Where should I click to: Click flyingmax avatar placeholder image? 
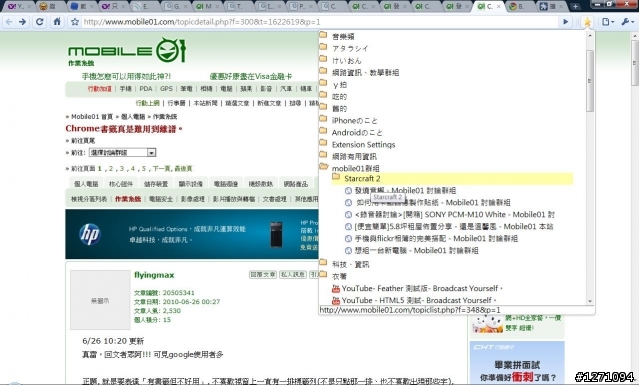[x=100, y=300]
